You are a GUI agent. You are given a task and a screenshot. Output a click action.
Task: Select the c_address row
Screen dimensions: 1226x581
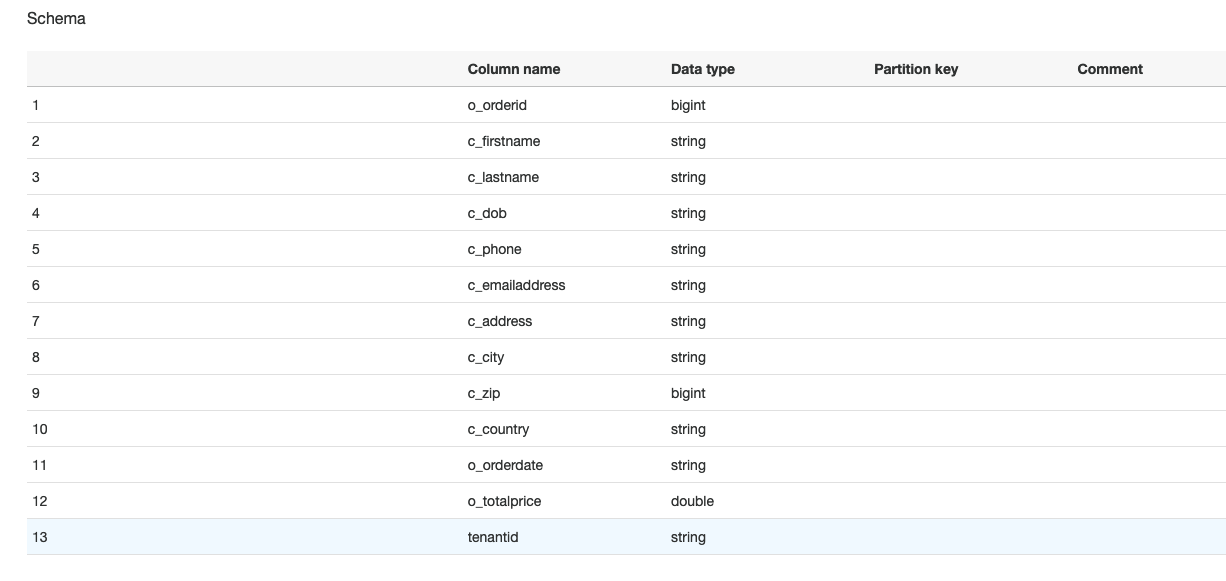coord(626,321)
